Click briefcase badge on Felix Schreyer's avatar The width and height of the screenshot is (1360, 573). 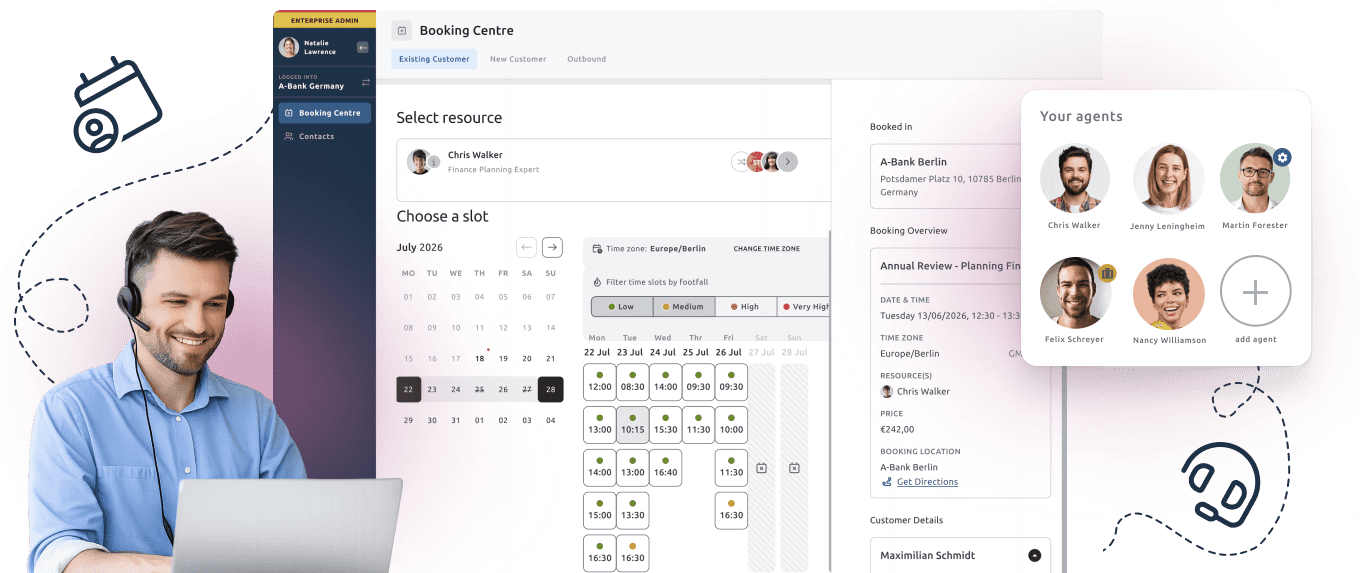1107,273
